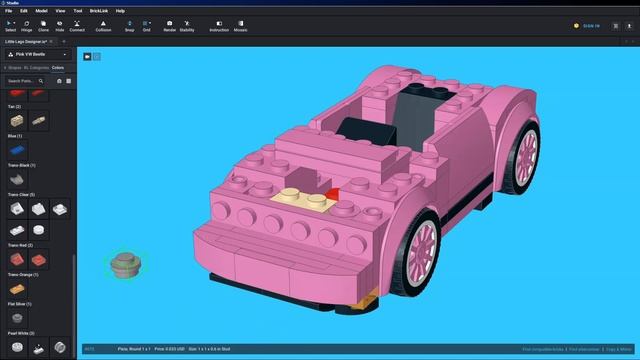Viewport: 640px width, 360px height.
Task: Pick the first Trans-Clear part
Action: point(17,209)
